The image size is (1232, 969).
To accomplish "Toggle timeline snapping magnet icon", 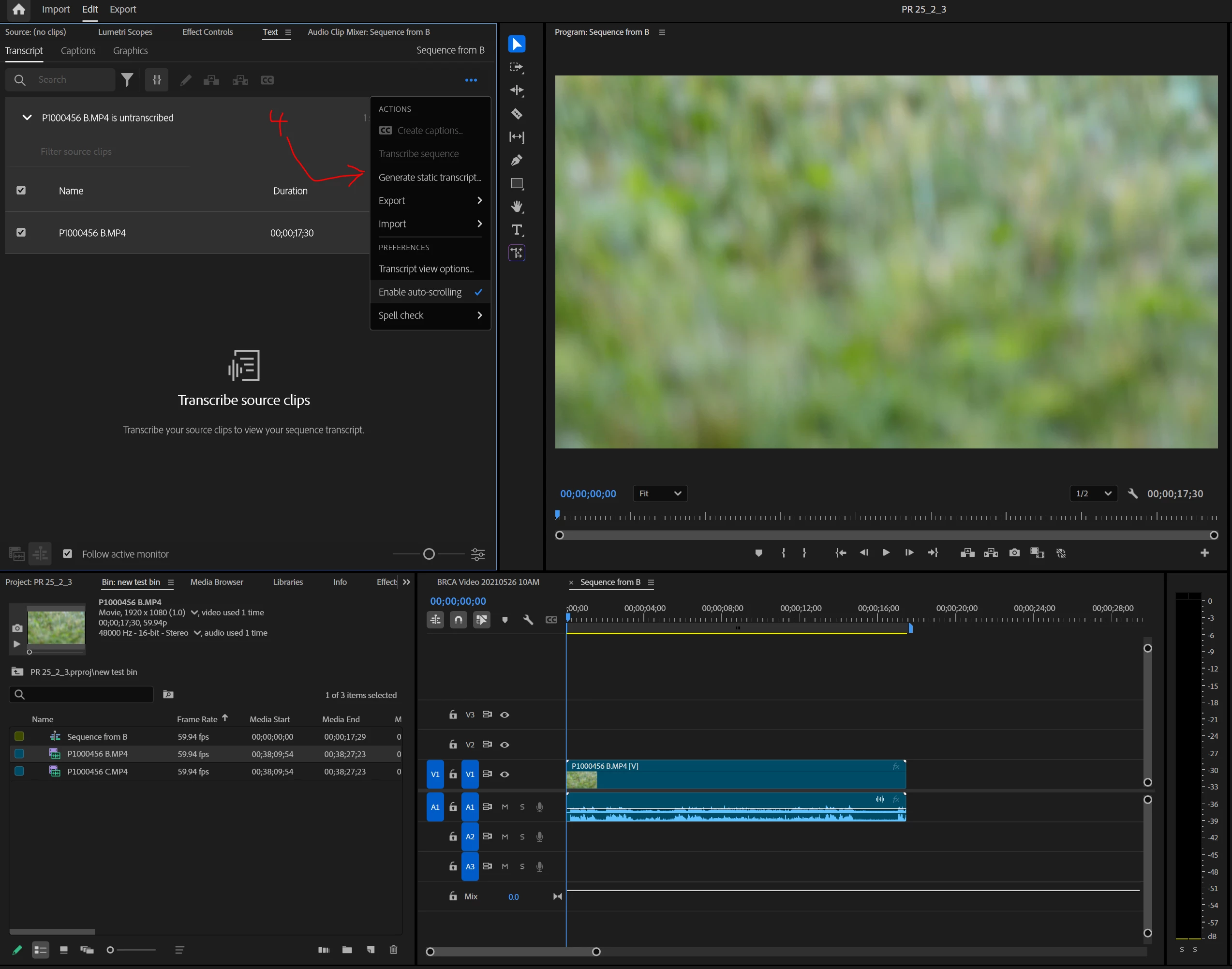I will (x=459, y=620).
